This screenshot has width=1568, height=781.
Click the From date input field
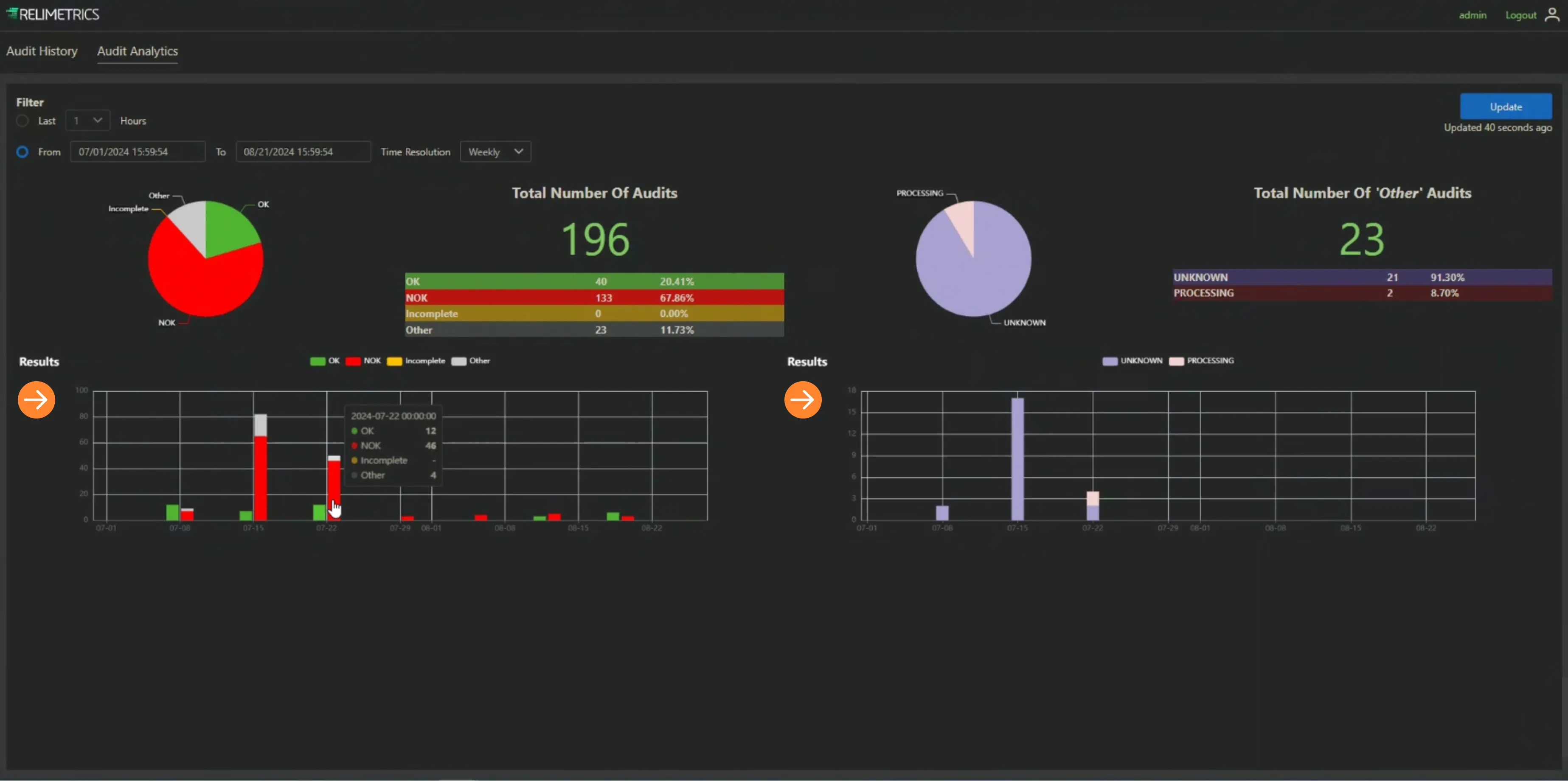click(138, 152)
